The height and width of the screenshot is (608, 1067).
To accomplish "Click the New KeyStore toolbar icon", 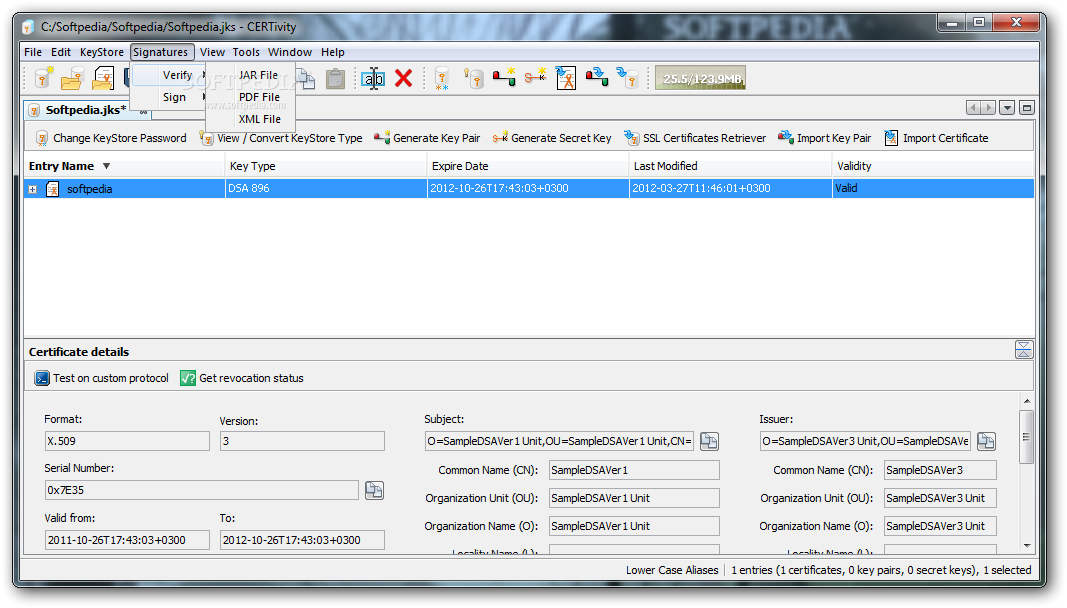I will tap(44, 78).
